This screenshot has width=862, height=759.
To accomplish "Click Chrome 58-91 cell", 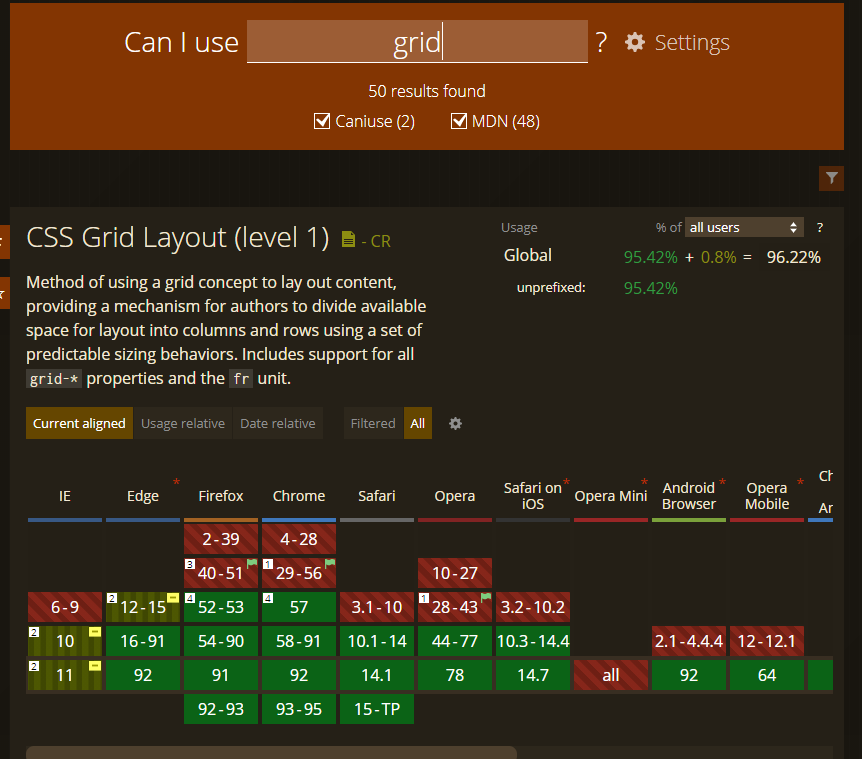I will (x=299, y=641).
